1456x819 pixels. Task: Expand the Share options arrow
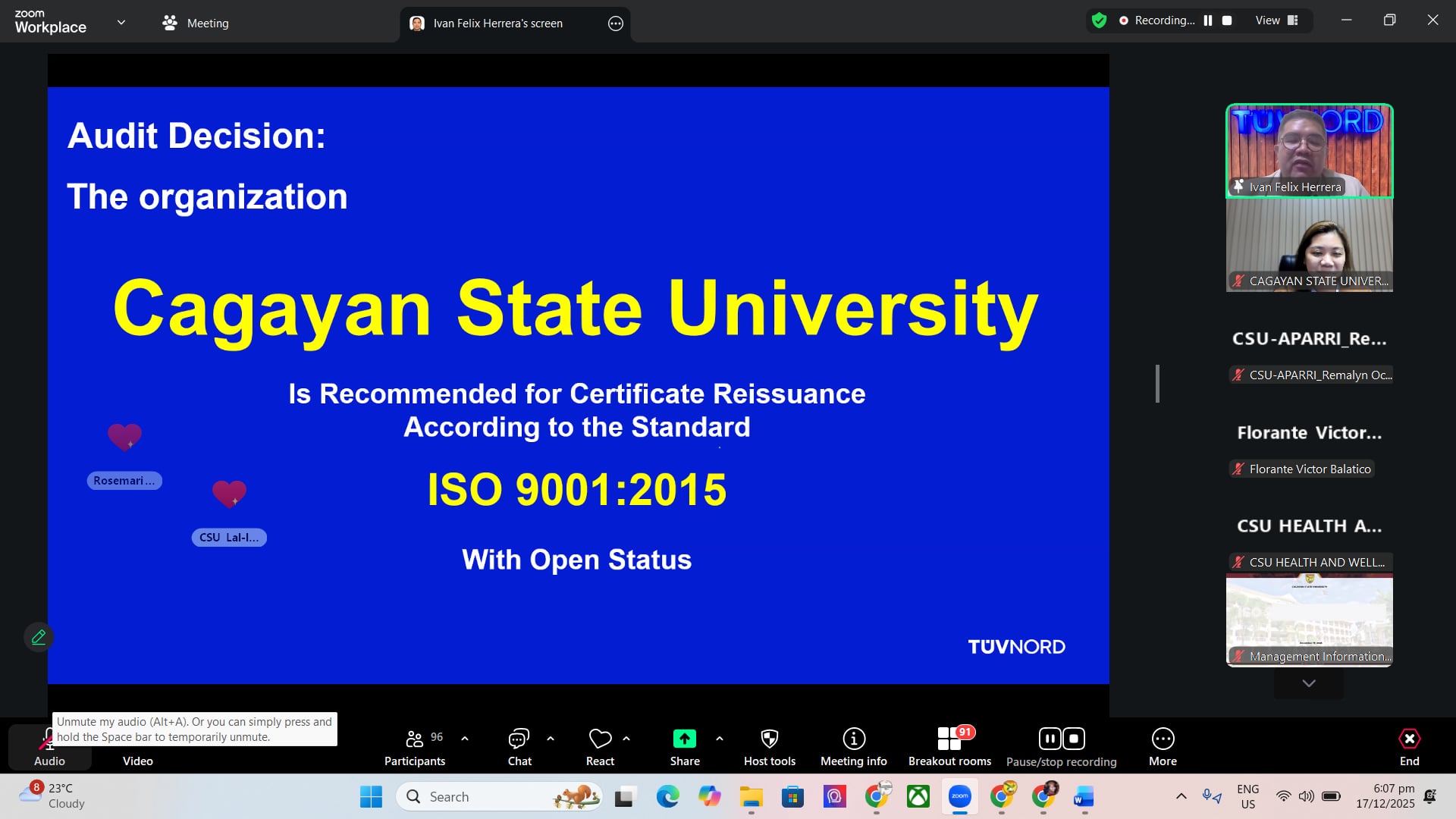[720, 738]
